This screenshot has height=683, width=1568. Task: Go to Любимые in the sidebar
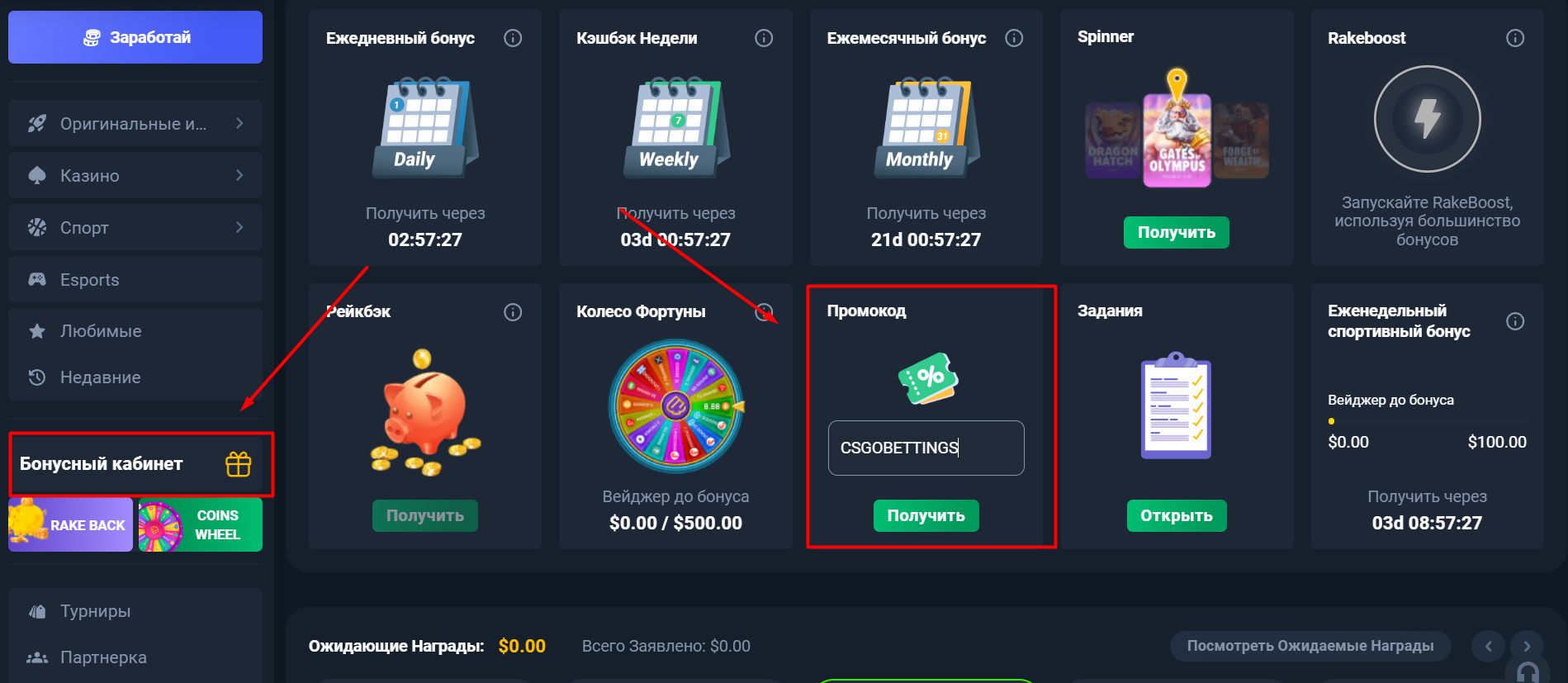(x=135, y=331)
